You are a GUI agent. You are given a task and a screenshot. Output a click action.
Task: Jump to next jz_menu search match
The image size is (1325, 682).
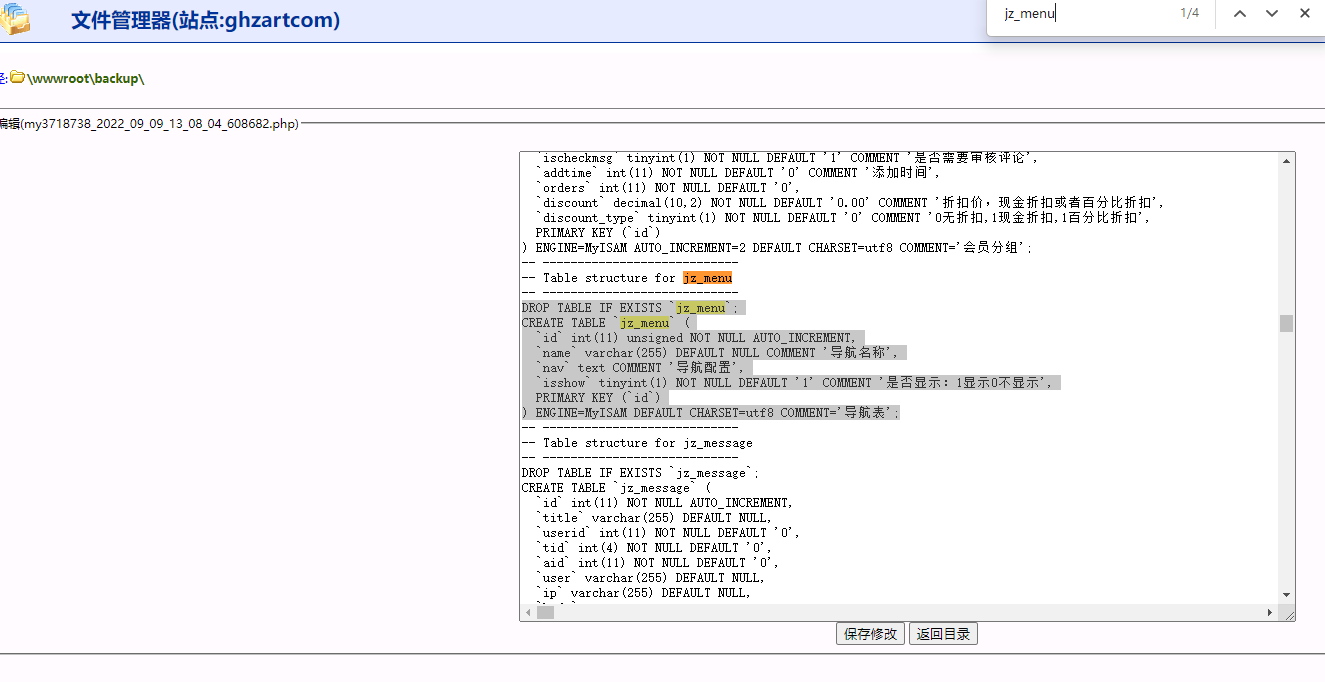[x=1272, y=14]
